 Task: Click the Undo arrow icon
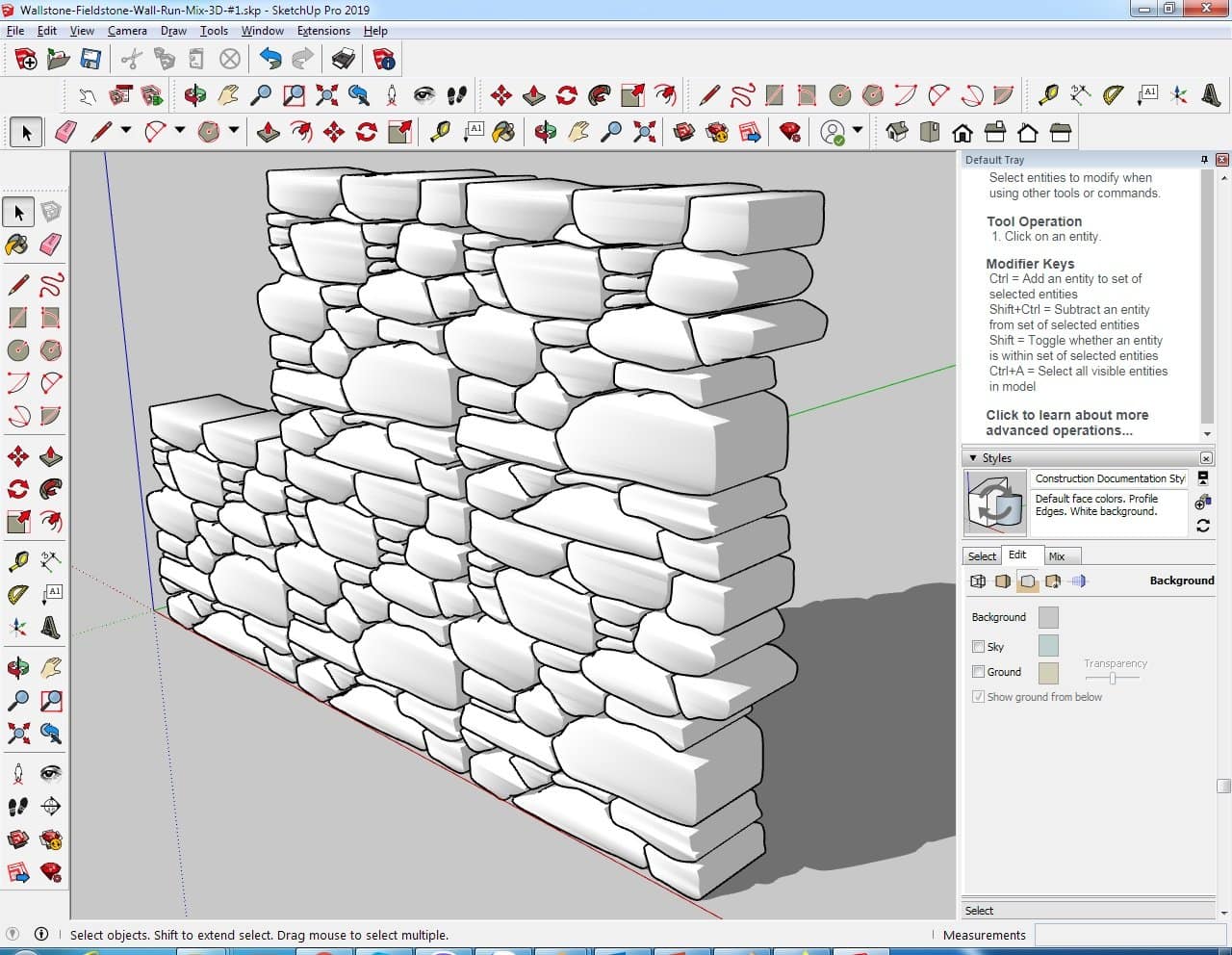point(270,60)
